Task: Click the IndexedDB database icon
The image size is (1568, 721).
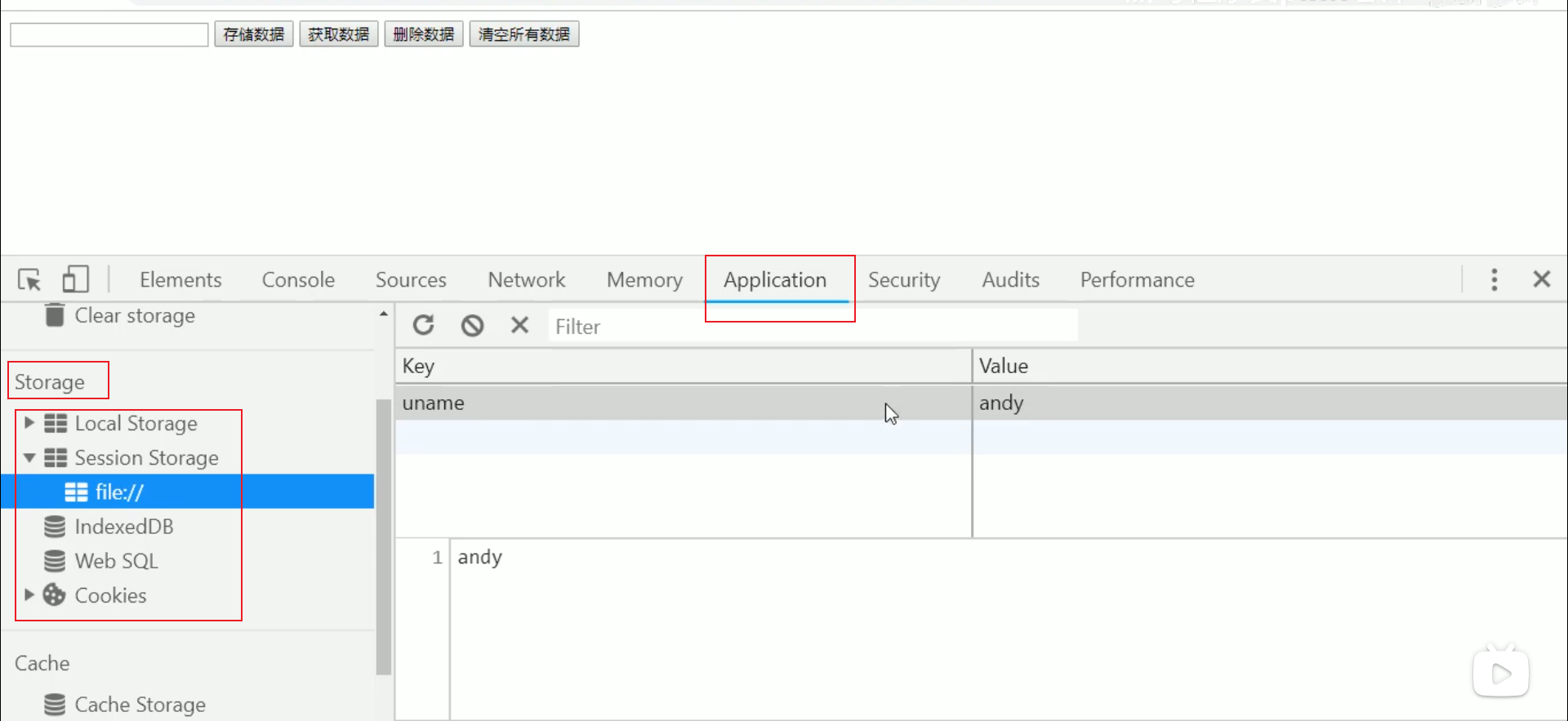Action: [x=55, y=527]
